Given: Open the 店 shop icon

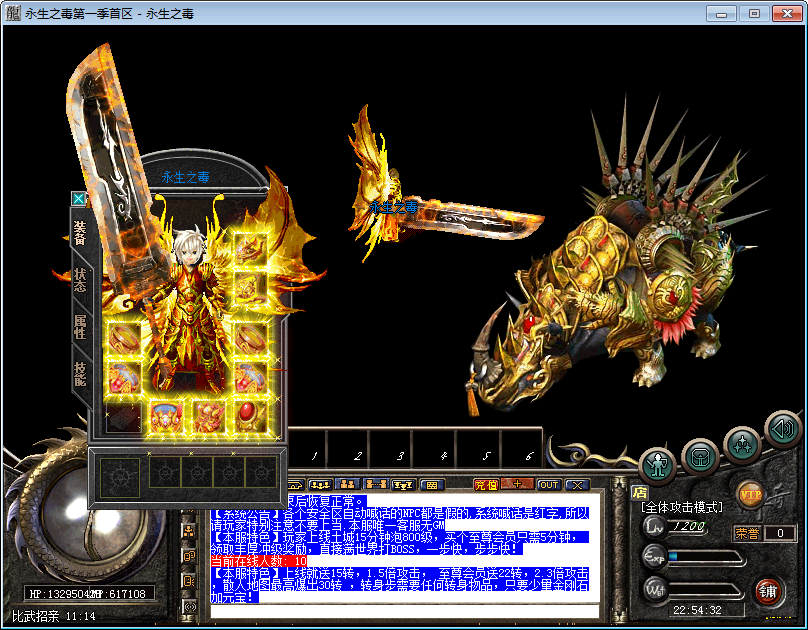Looking at the screenshot, I should tap(639, 493).
